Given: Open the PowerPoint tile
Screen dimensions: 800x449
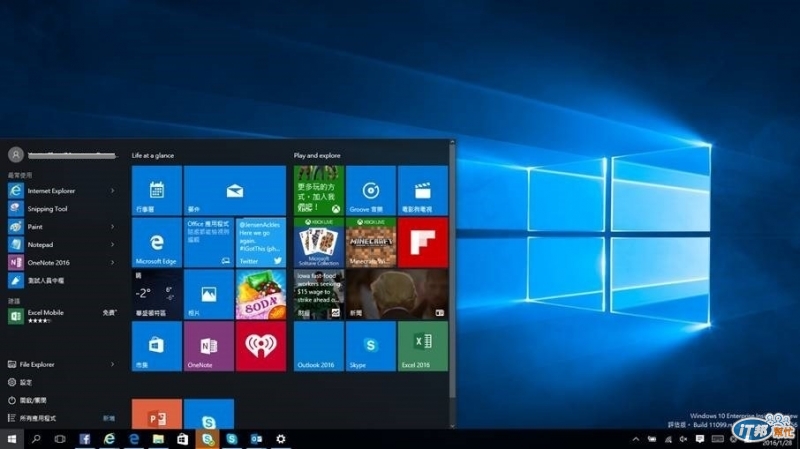Looking at the screenshot, I should pyautogui.click(x=157, y=414).
